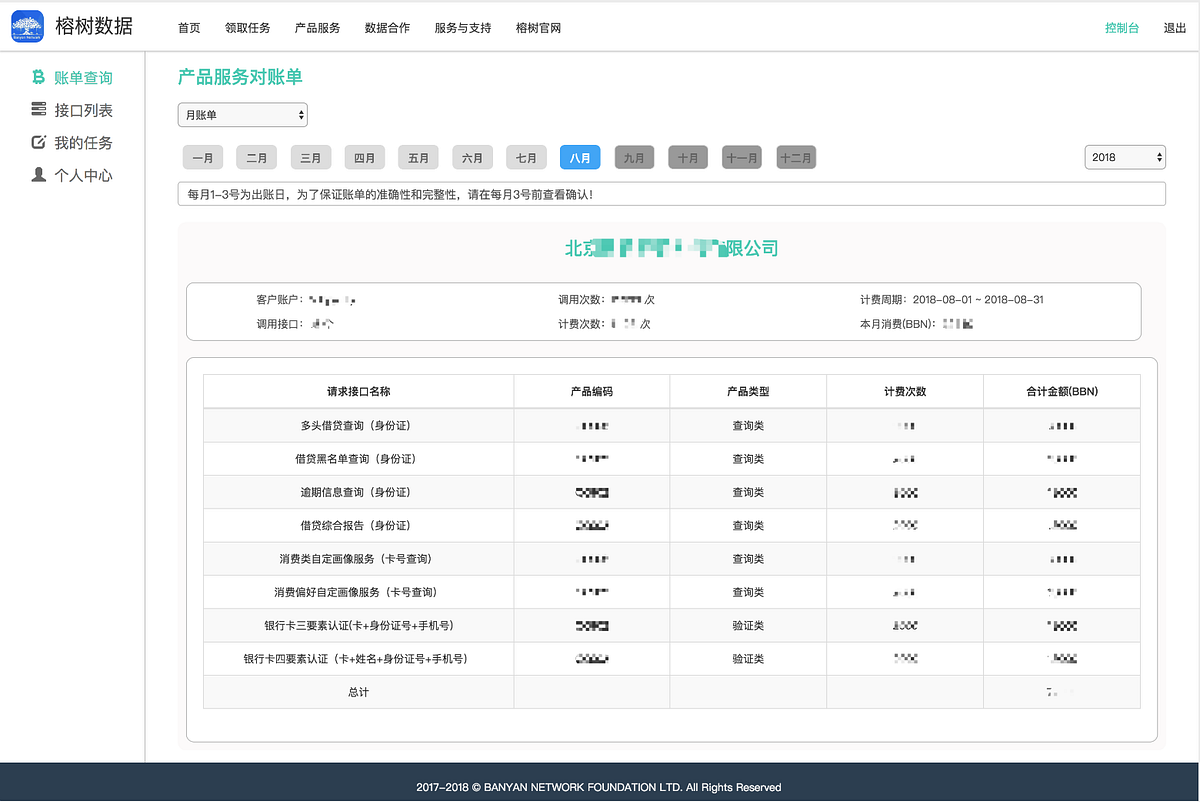The width and height of the screenshot is (1200, 802).
Task: Click the 借贷黑名单查询（身份证） row name
Action: pos(358,459)
